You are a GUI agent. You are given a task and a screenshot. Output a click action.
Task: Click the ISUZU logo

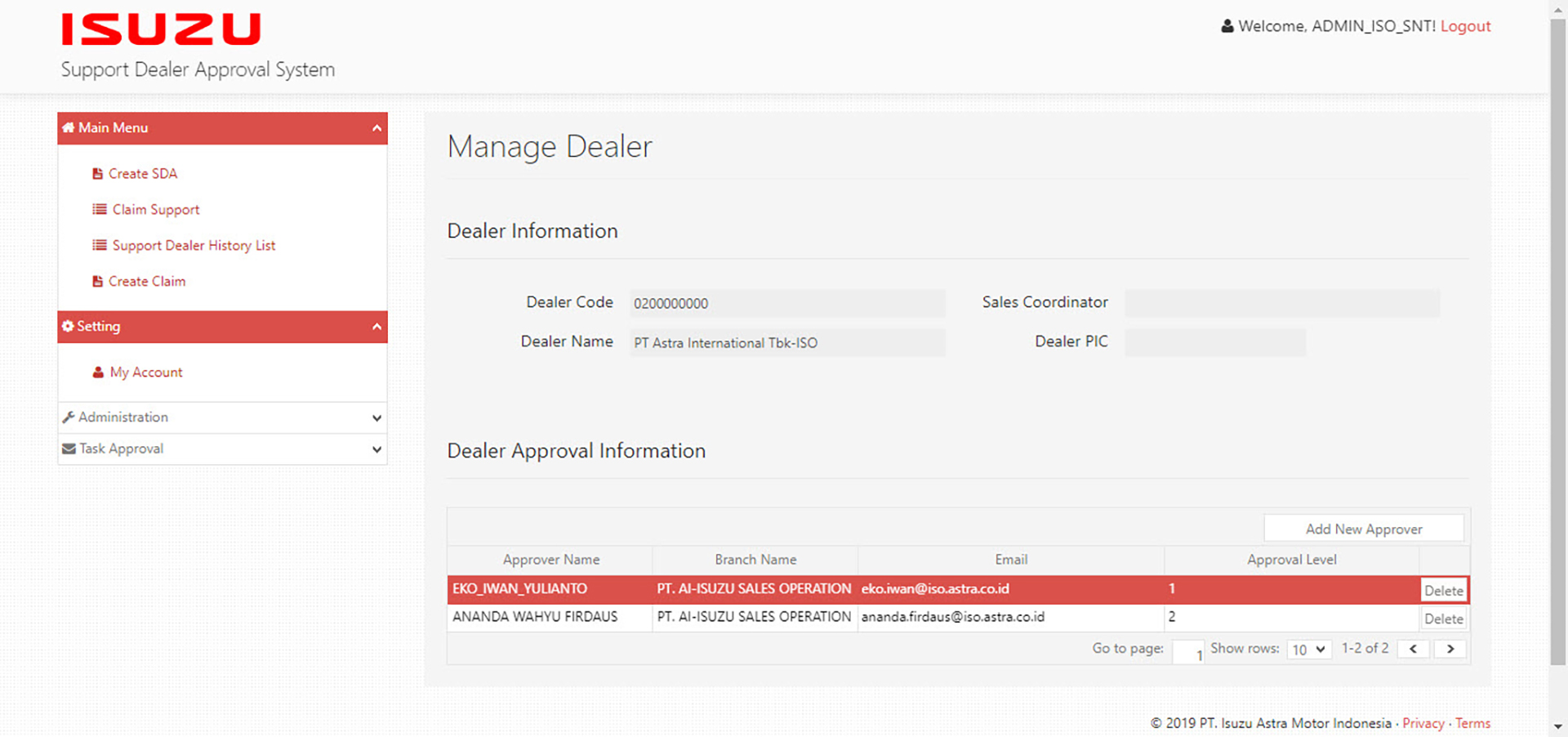tap(161, 29)
